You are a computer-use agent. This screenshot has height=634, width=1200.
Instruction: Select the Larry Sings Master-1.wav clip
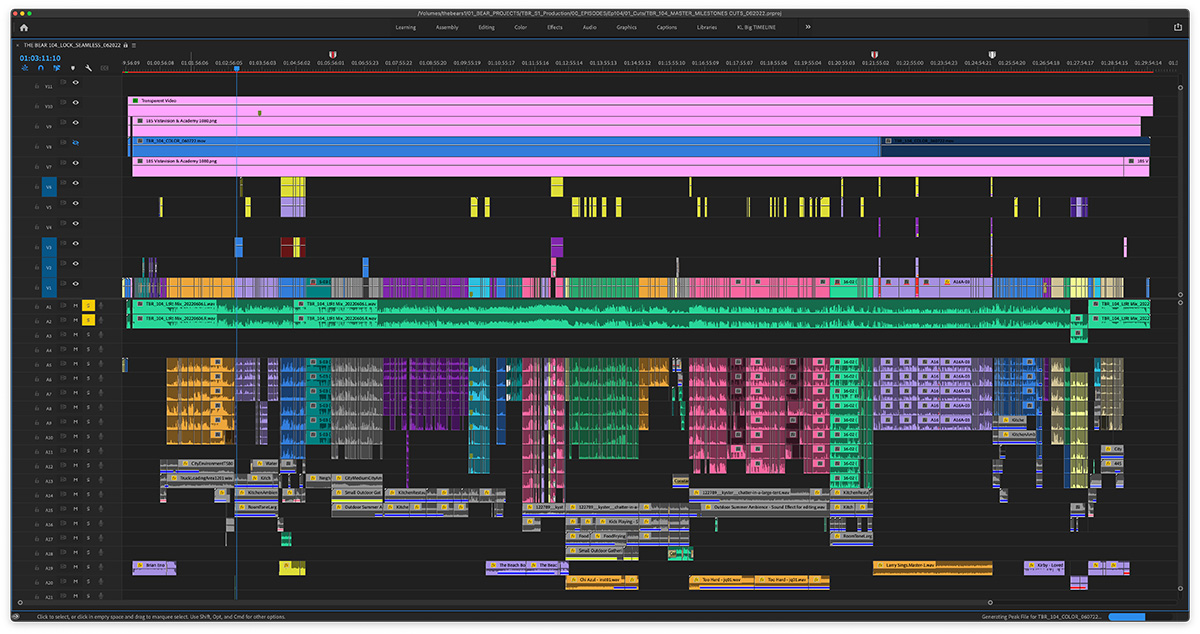click(932, 566)
